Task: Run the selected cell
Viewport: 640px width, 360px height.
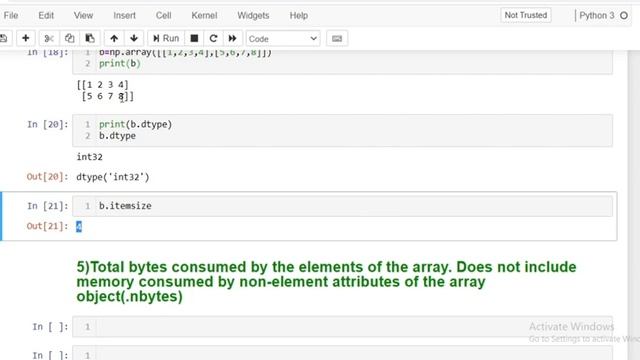Action: click(166, 38)
